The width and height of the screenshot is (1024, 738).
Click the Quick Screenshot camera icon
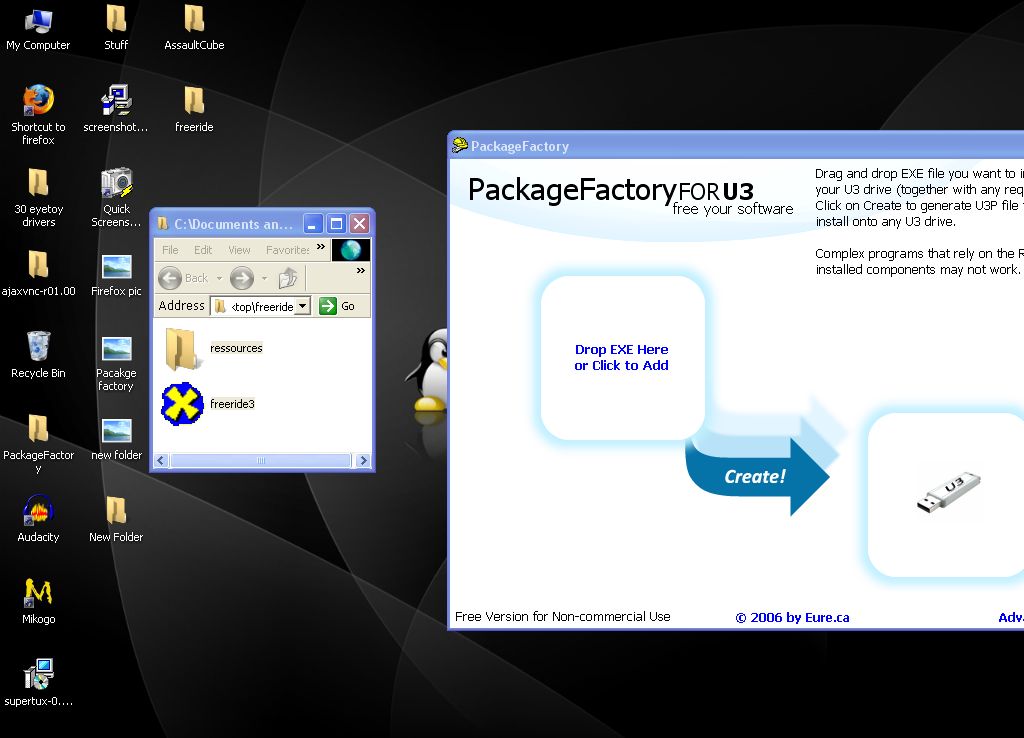[116, 196]
